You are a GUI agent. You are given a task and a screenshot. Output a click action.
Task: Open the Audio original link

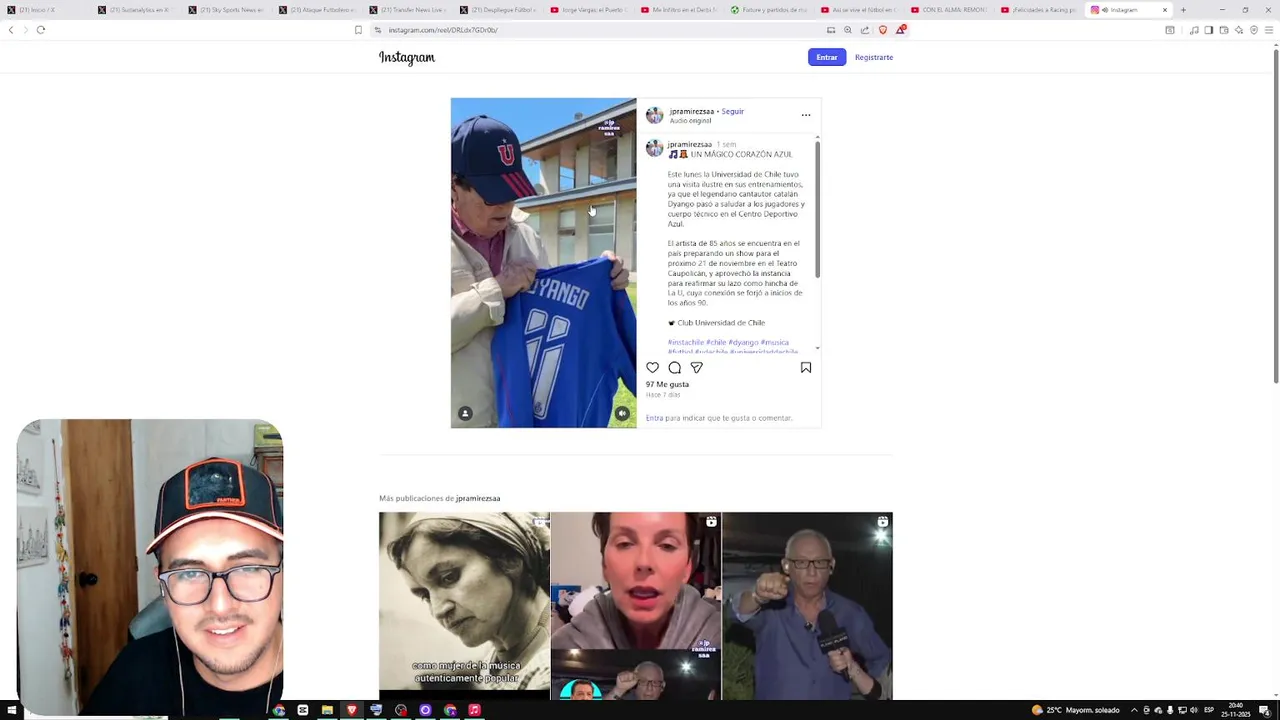(x=690, y=121)
